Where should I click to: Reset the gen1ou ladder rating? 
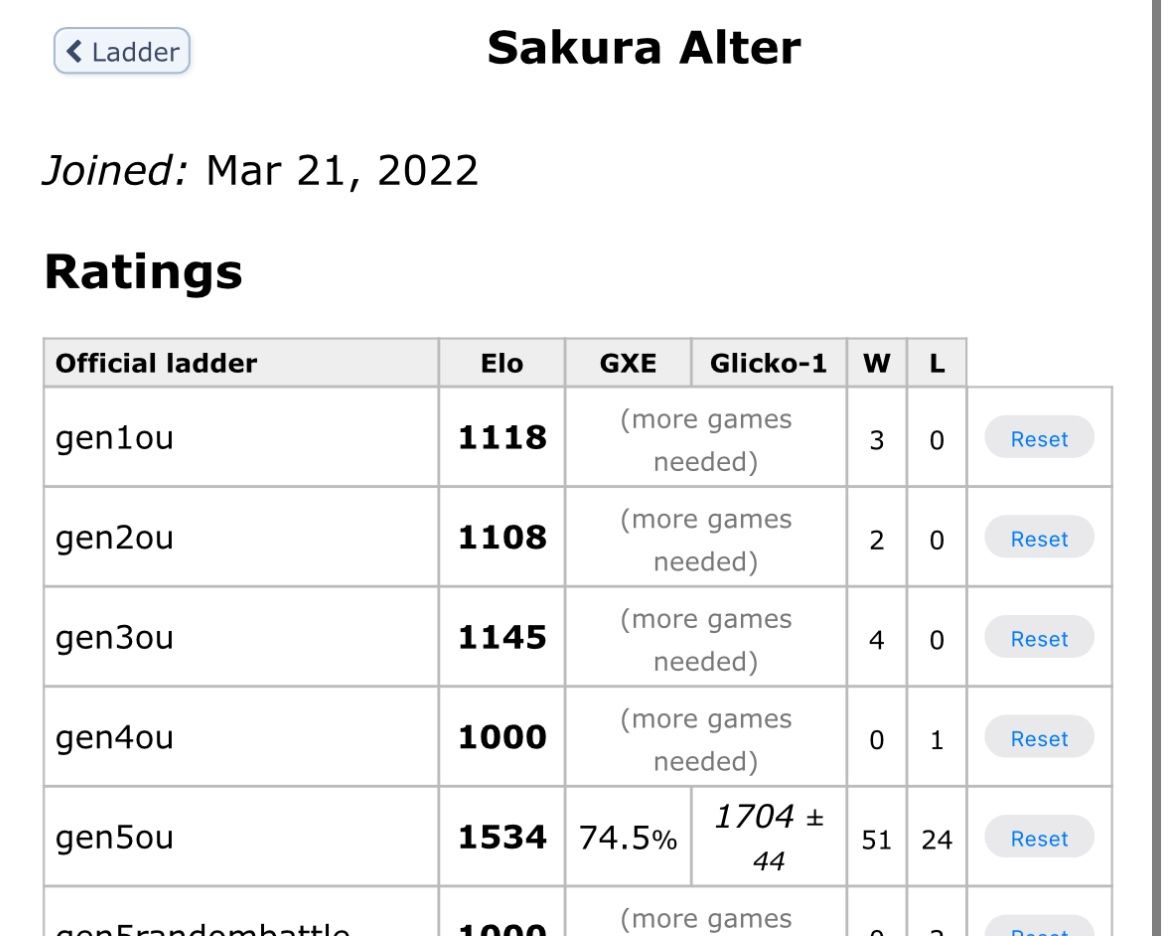point(1039,439)
